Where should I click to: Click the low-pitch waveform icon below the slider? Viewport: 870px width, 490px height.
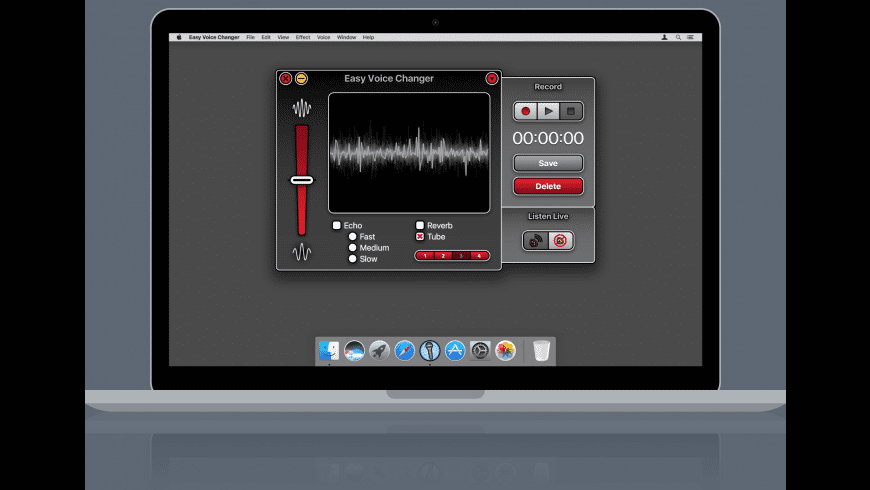click(x=302, y=252)
